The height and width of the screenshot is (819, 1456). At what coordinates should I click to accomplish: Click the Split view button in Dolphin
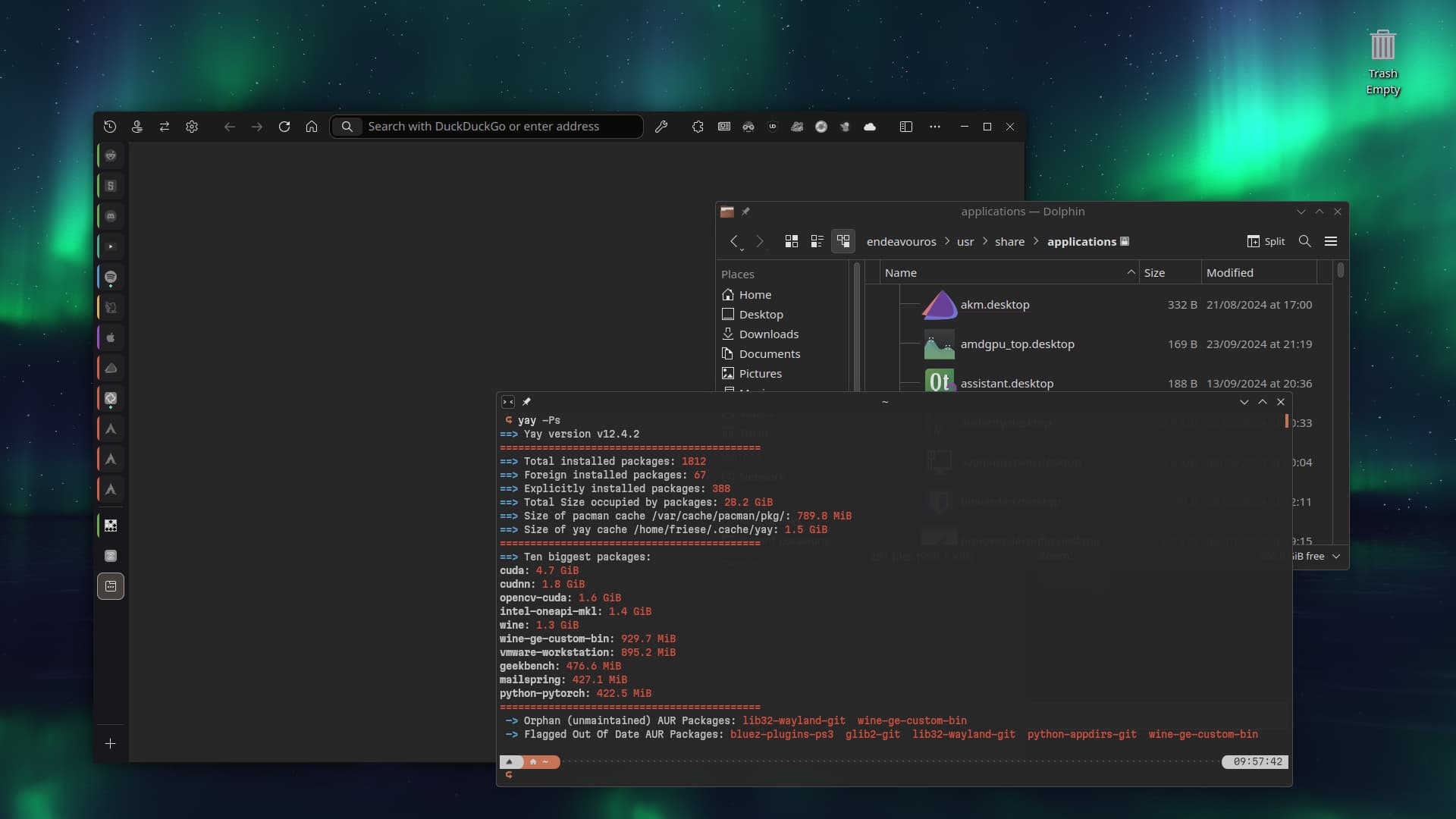1266,241
